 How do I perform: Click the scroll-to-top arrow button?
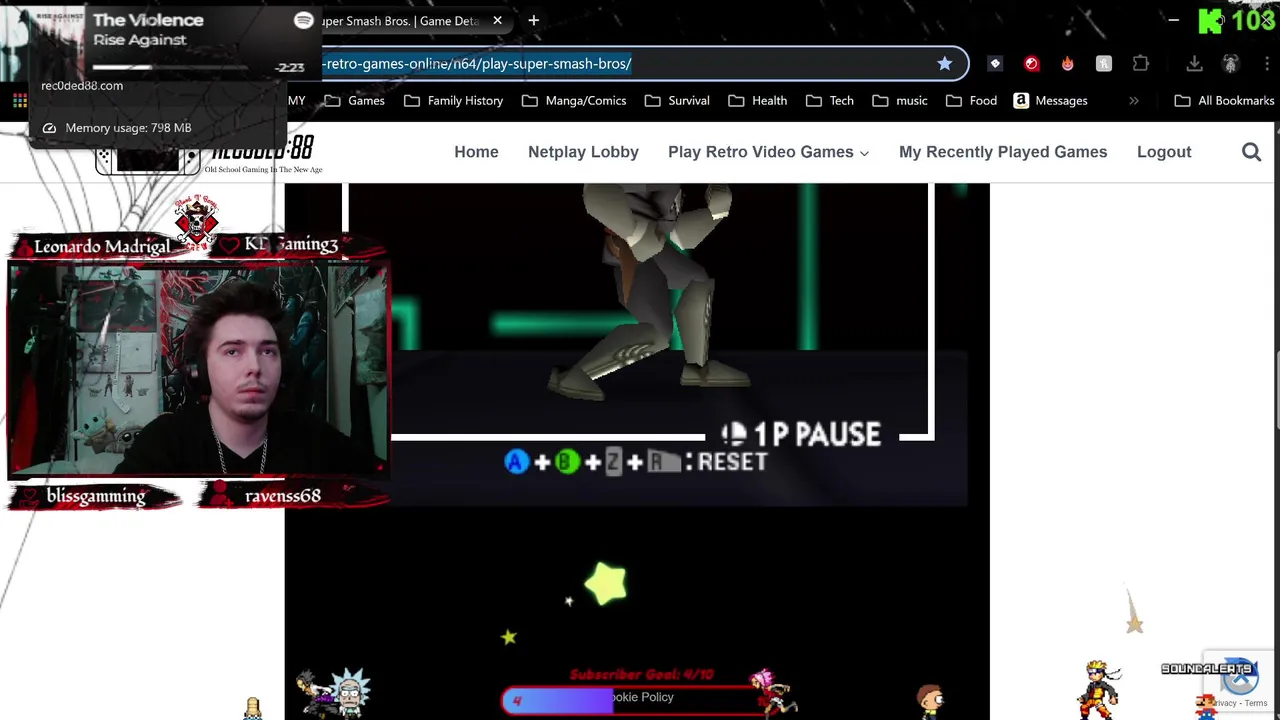1240,677
